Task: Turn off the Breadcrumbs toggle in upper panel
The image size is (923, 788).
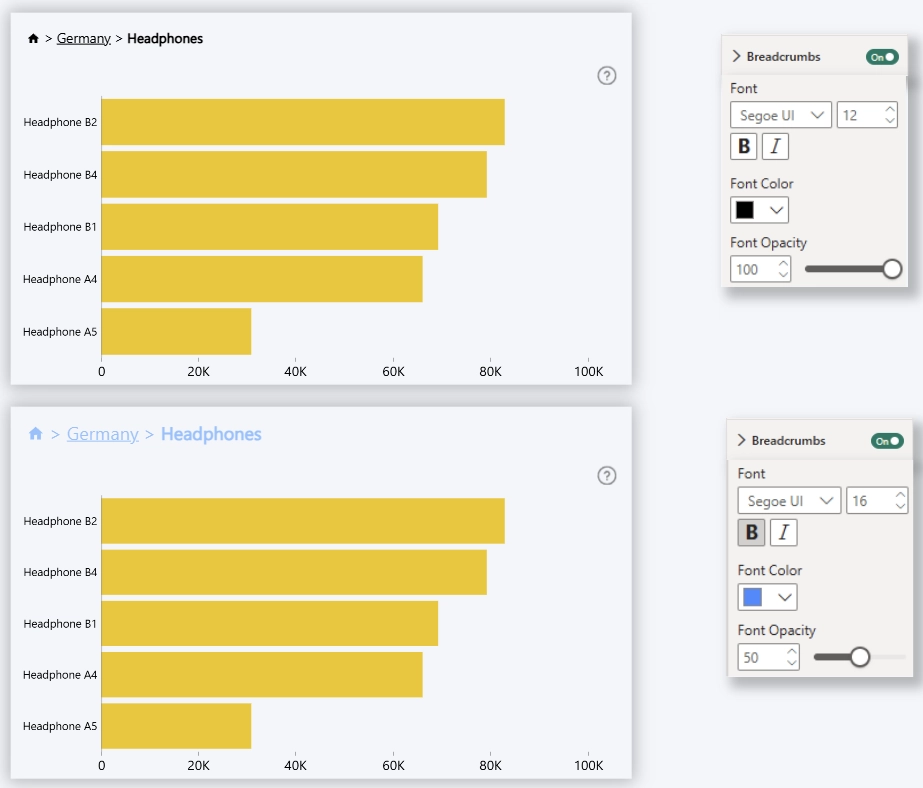Action: (x=882, y=57)
